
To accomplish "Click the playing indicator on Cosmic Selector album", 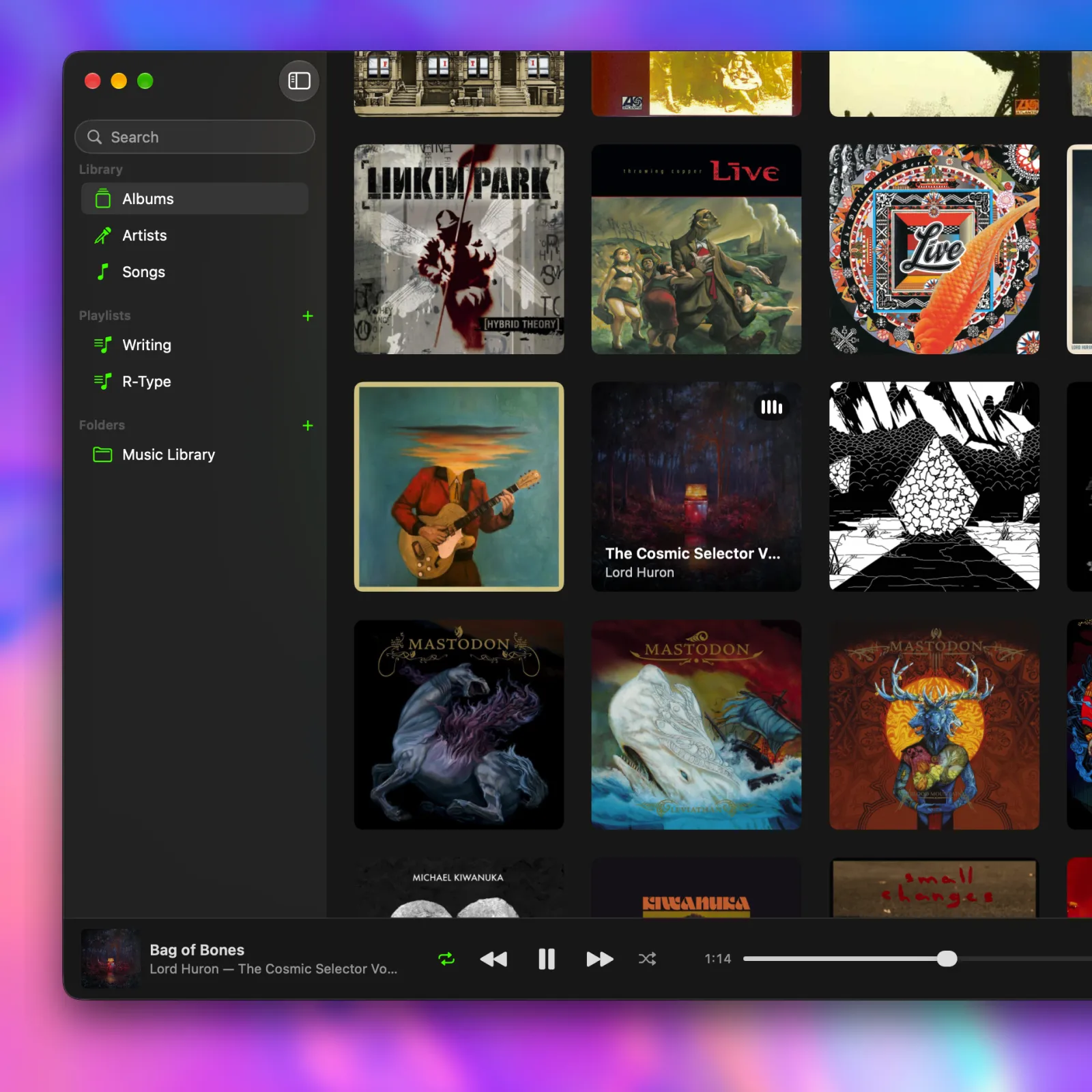I will tap(771, 407).
